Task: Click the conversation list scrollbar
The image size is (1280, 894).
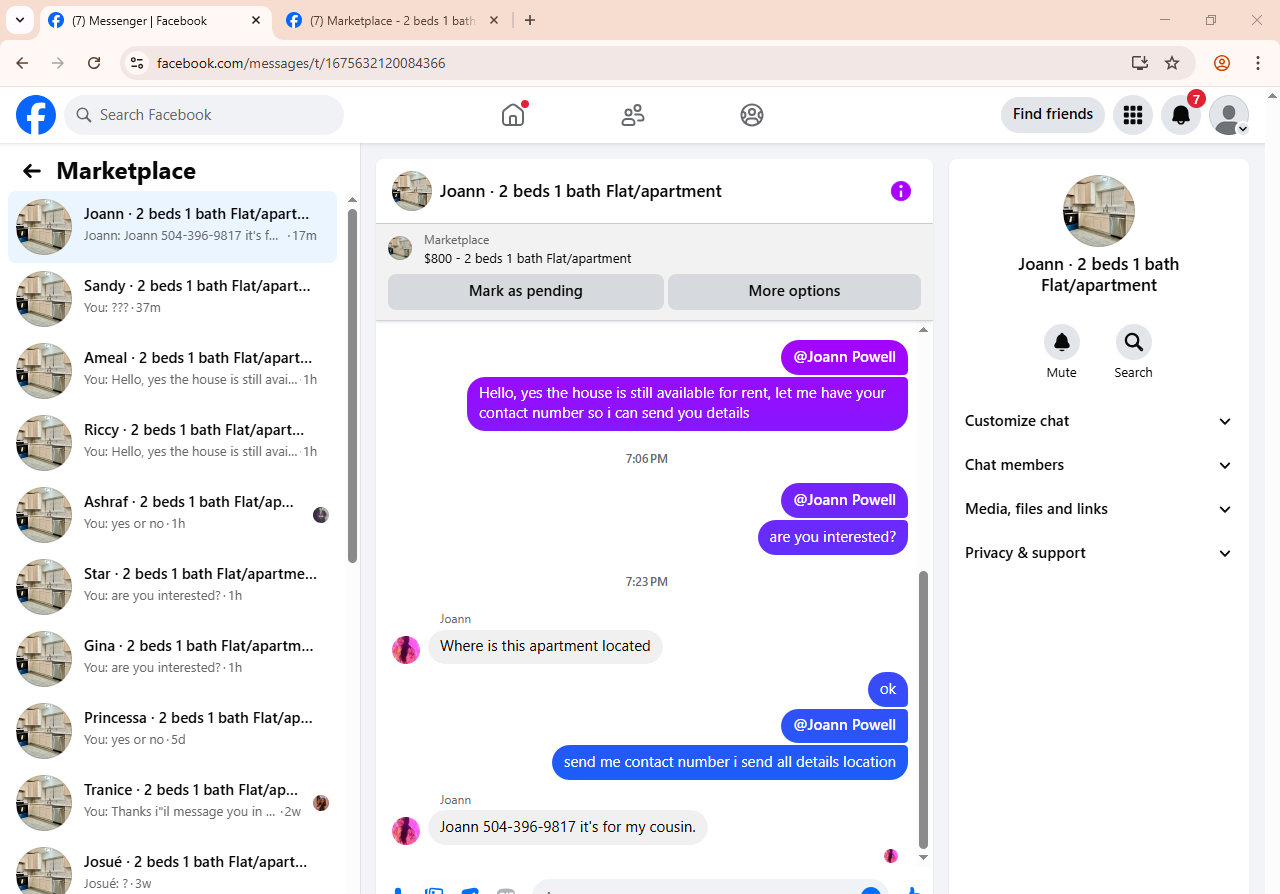Action: click(x=352, y=385)
